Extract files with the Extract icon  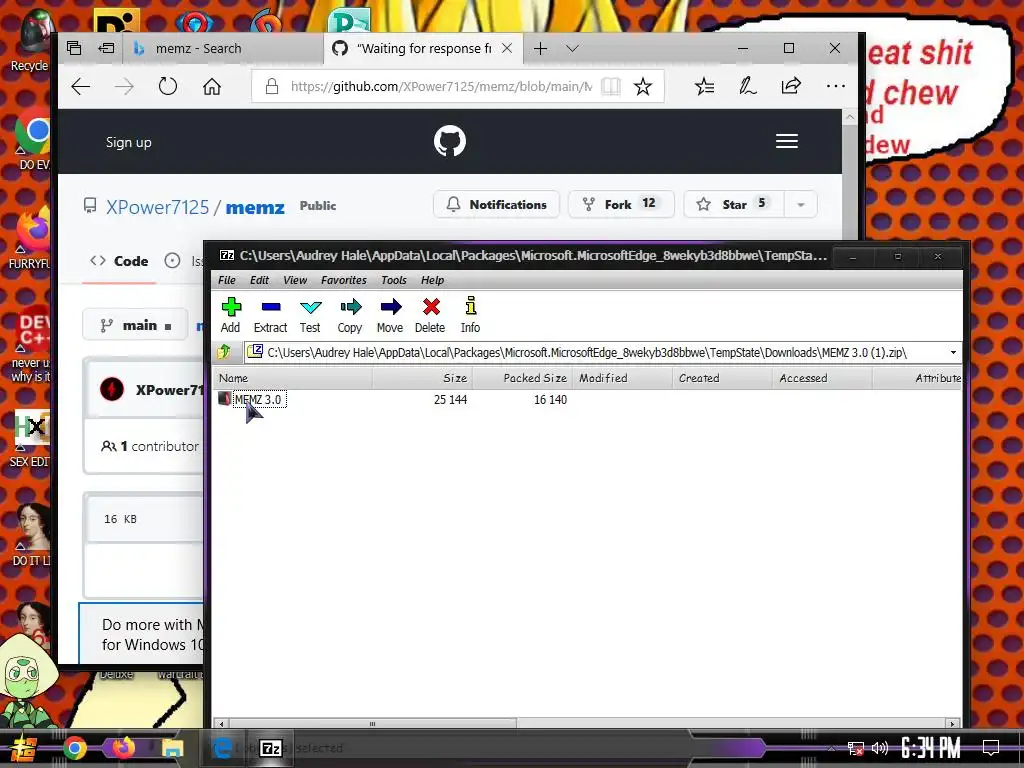(x=270, y=315)
